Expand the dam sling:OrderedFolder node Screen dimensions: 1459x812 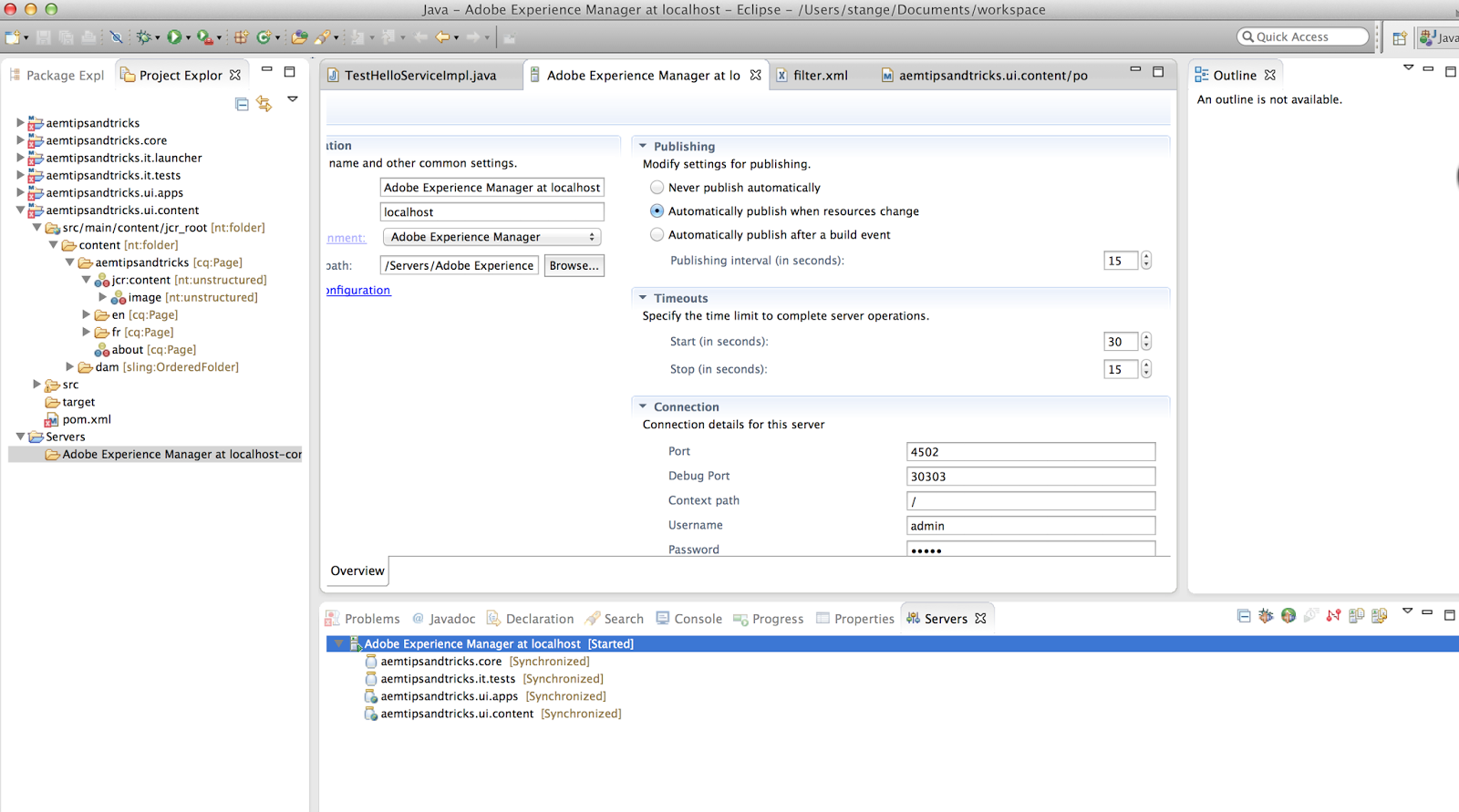(x=69, y=367)
